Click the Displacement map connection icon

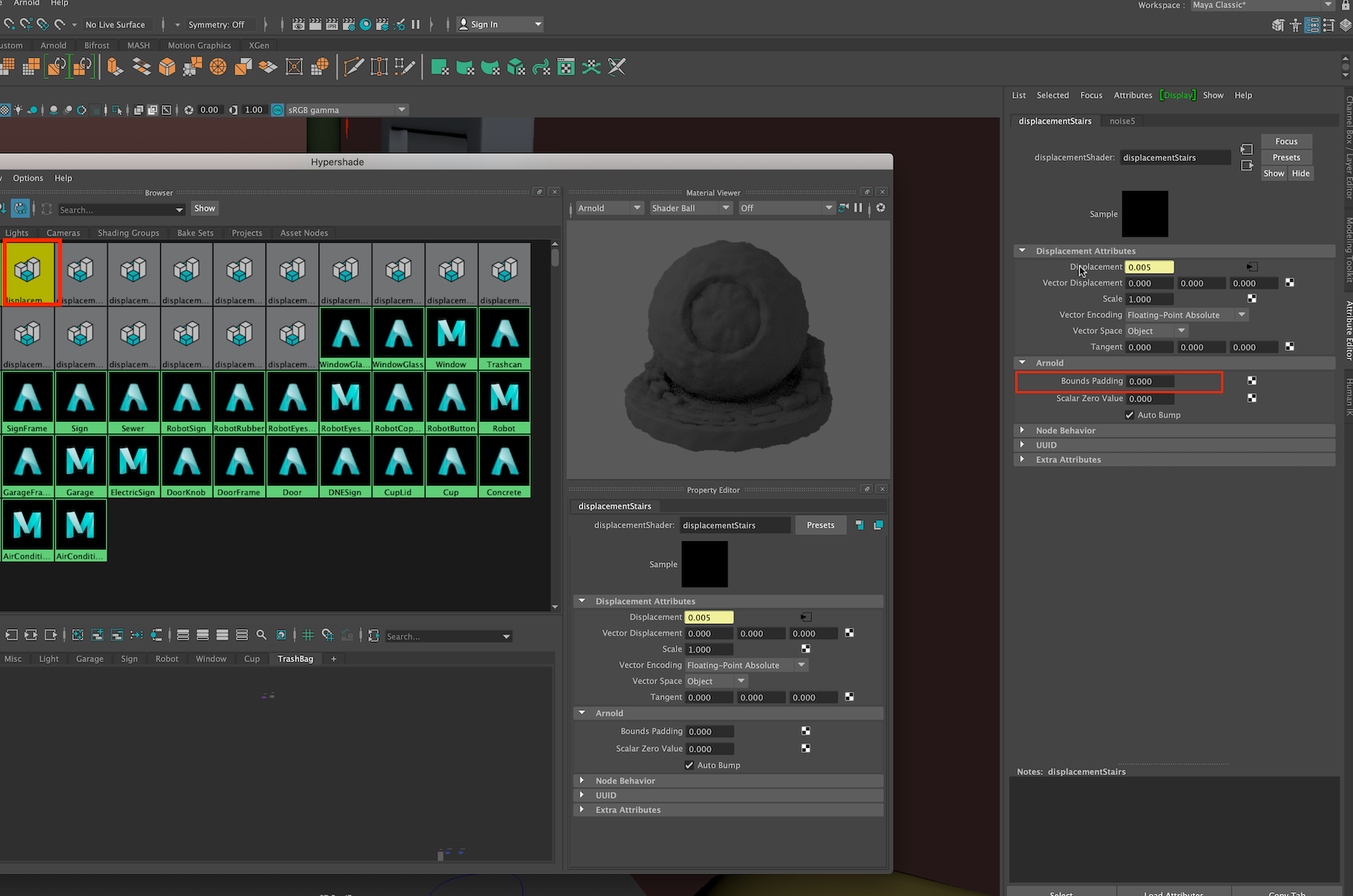(x=1252, y=267)
